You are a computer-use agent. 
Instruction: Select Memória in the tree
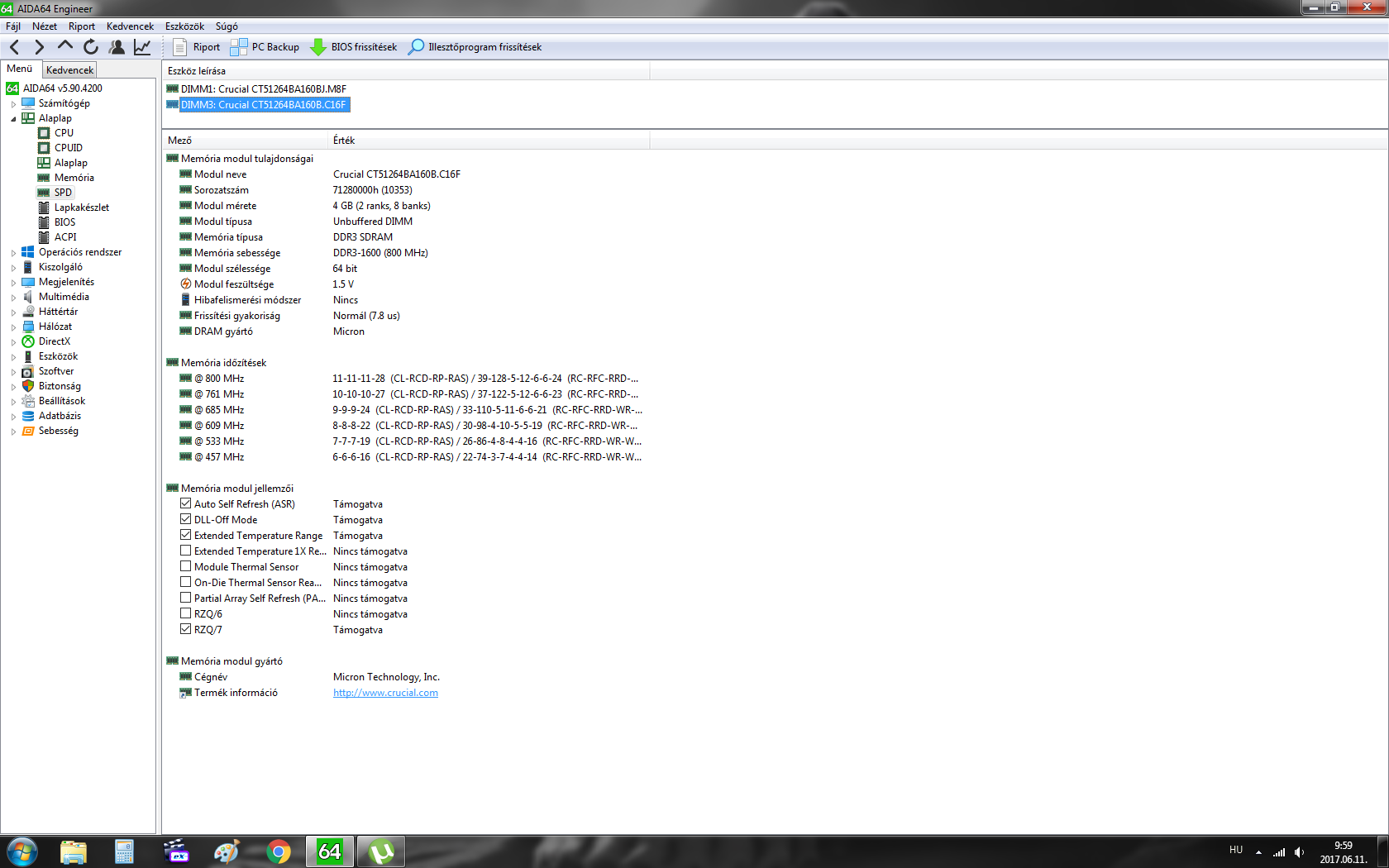(74, 178)
